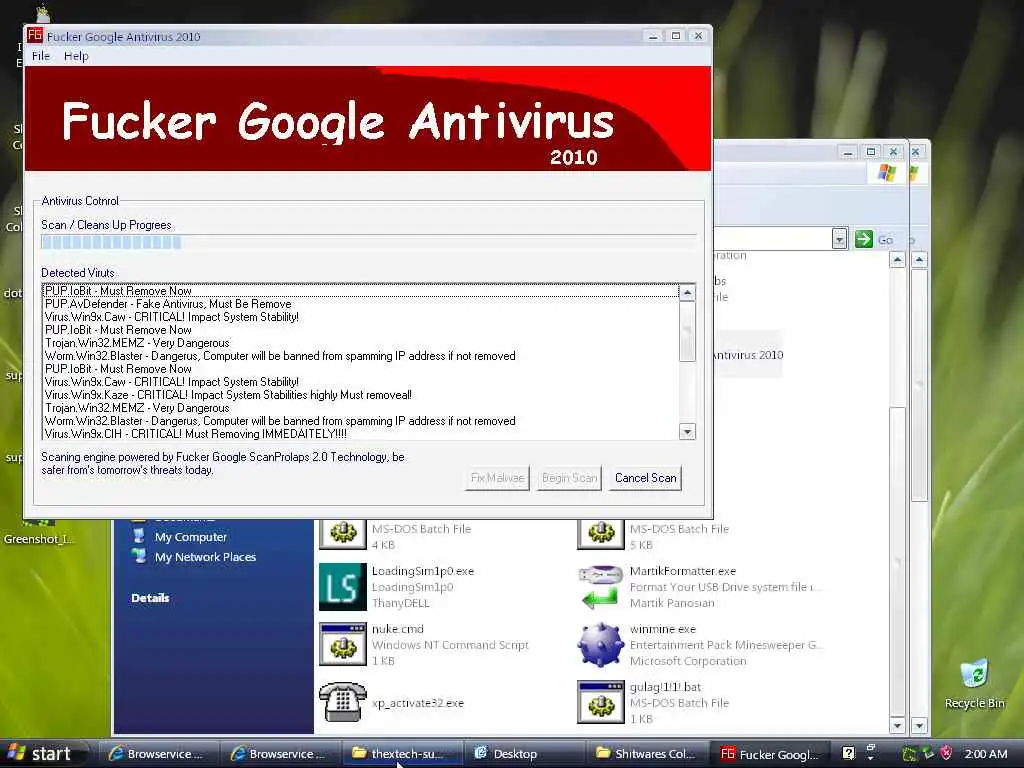Click the red shield security tray icon
This screenshot has height=768, width=1024.
[946, 754]
